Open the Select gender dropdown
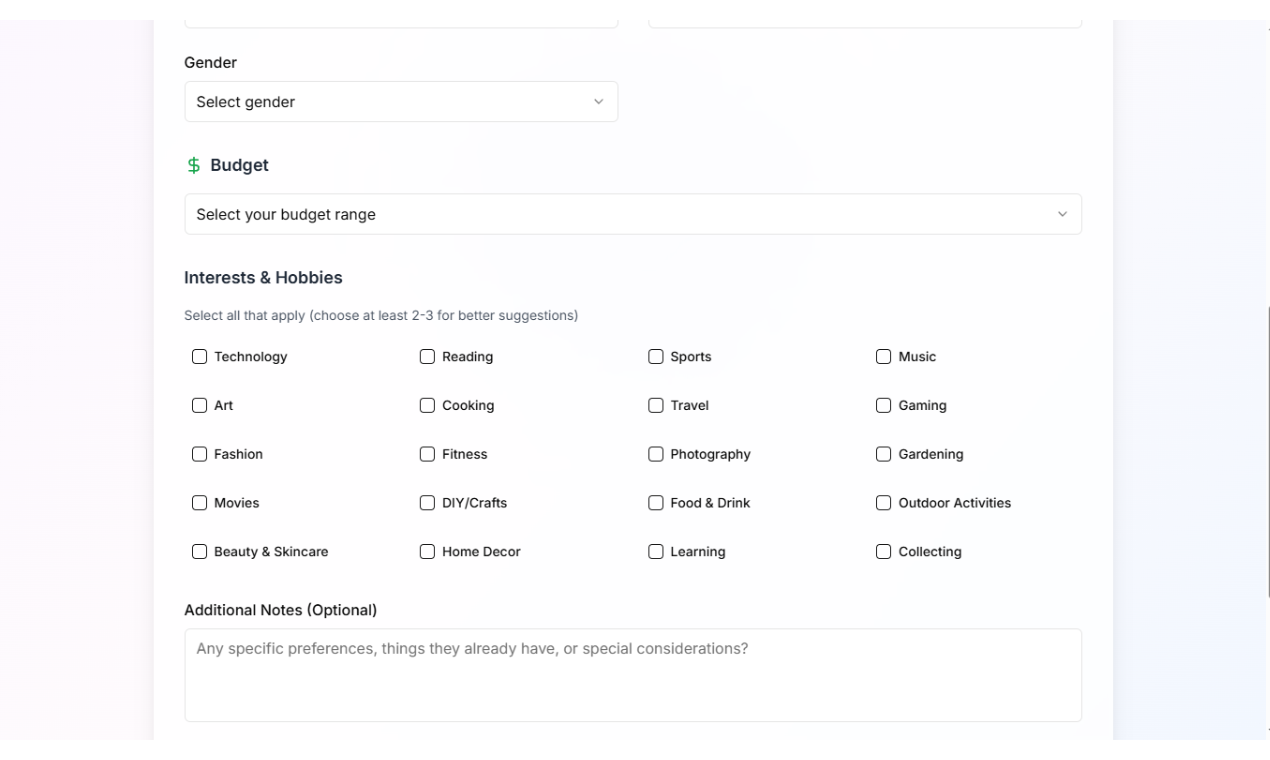Viewport: 1270px width, 760px height. coord(400,102)
